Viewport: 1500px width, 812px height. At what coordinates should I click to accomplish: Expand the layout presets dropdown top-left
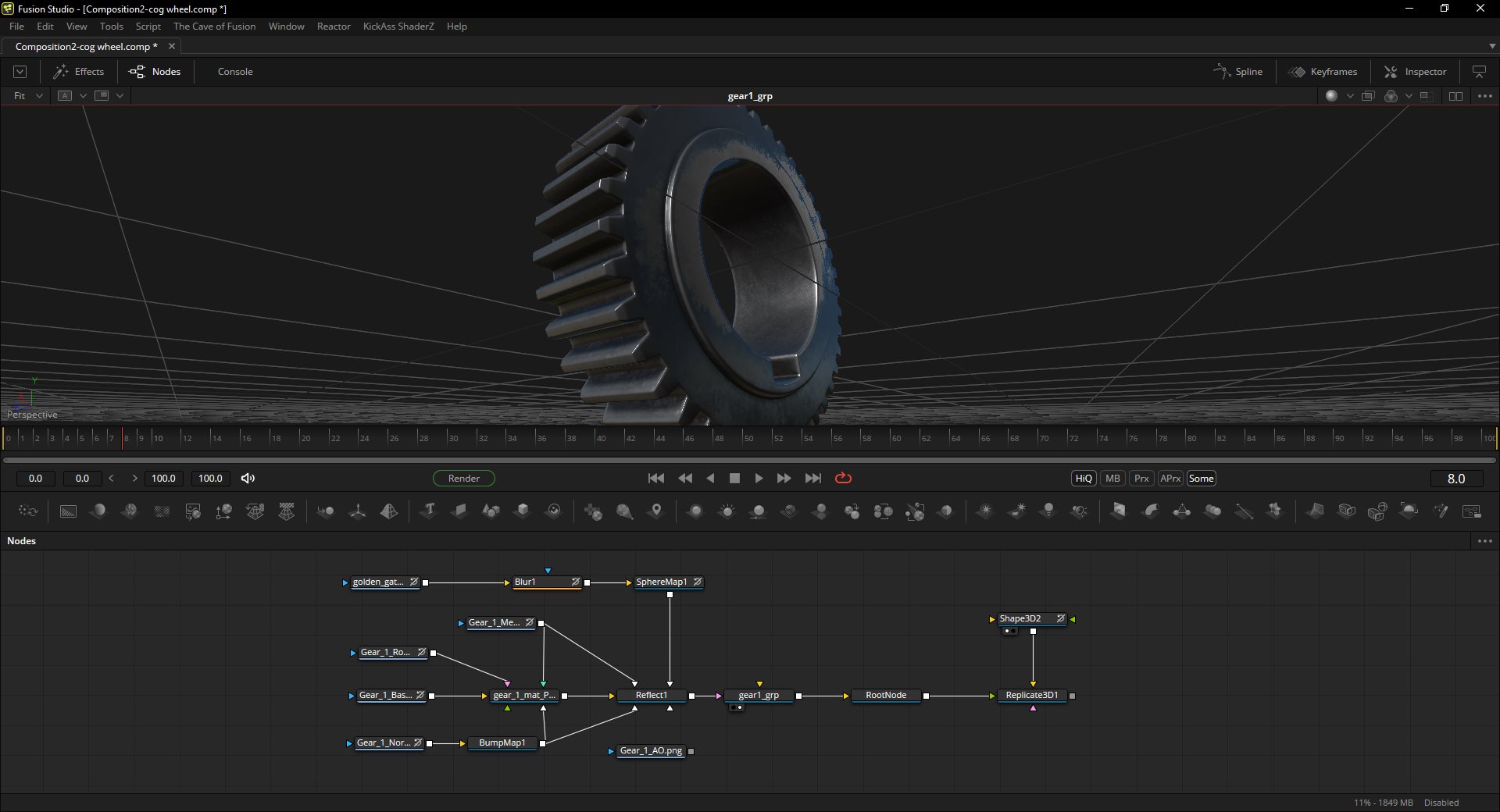click(x=20, y=71)
